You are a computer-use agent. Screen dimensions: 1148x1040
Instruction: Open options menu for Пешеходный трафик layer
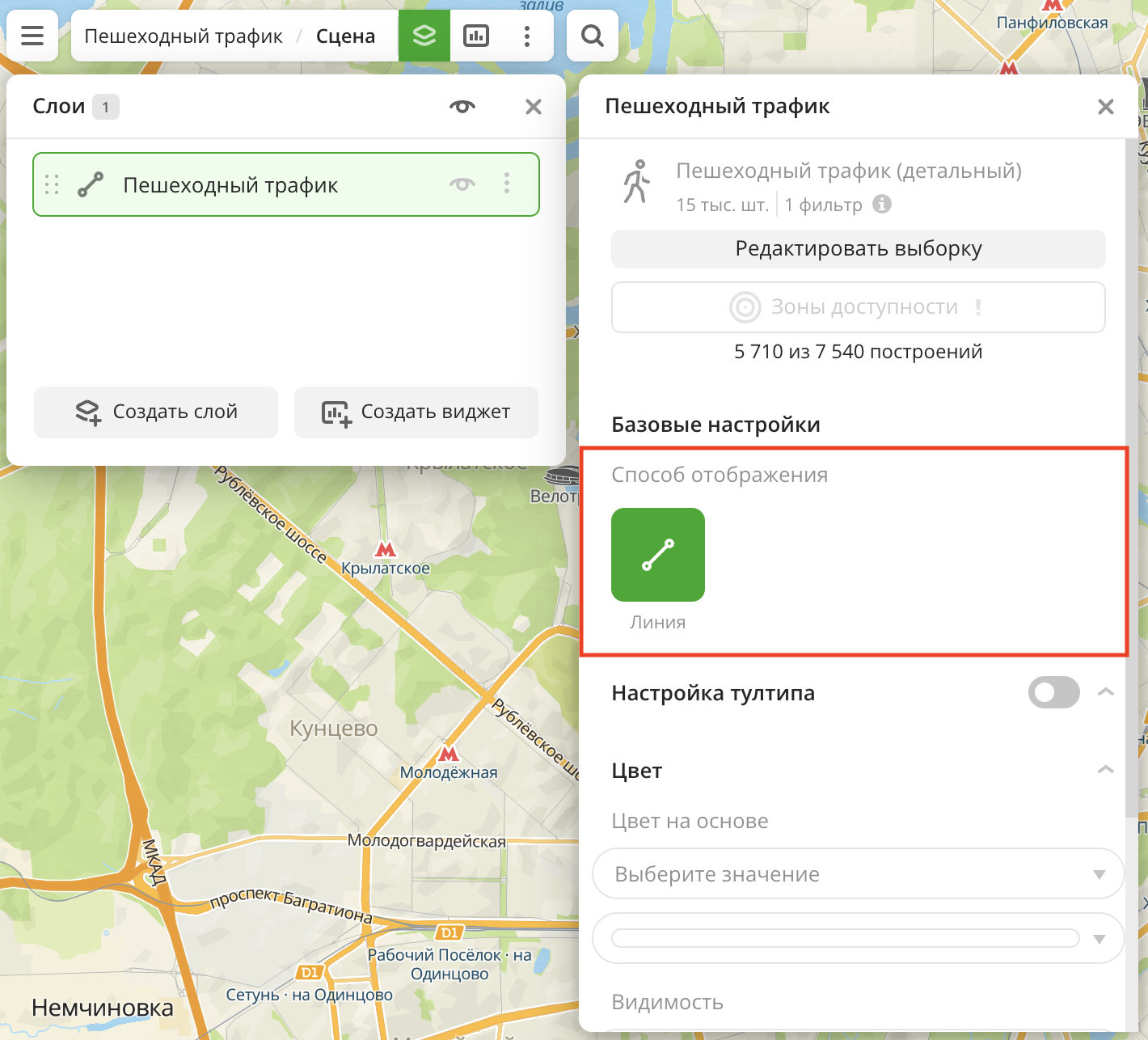pos(507,184)
